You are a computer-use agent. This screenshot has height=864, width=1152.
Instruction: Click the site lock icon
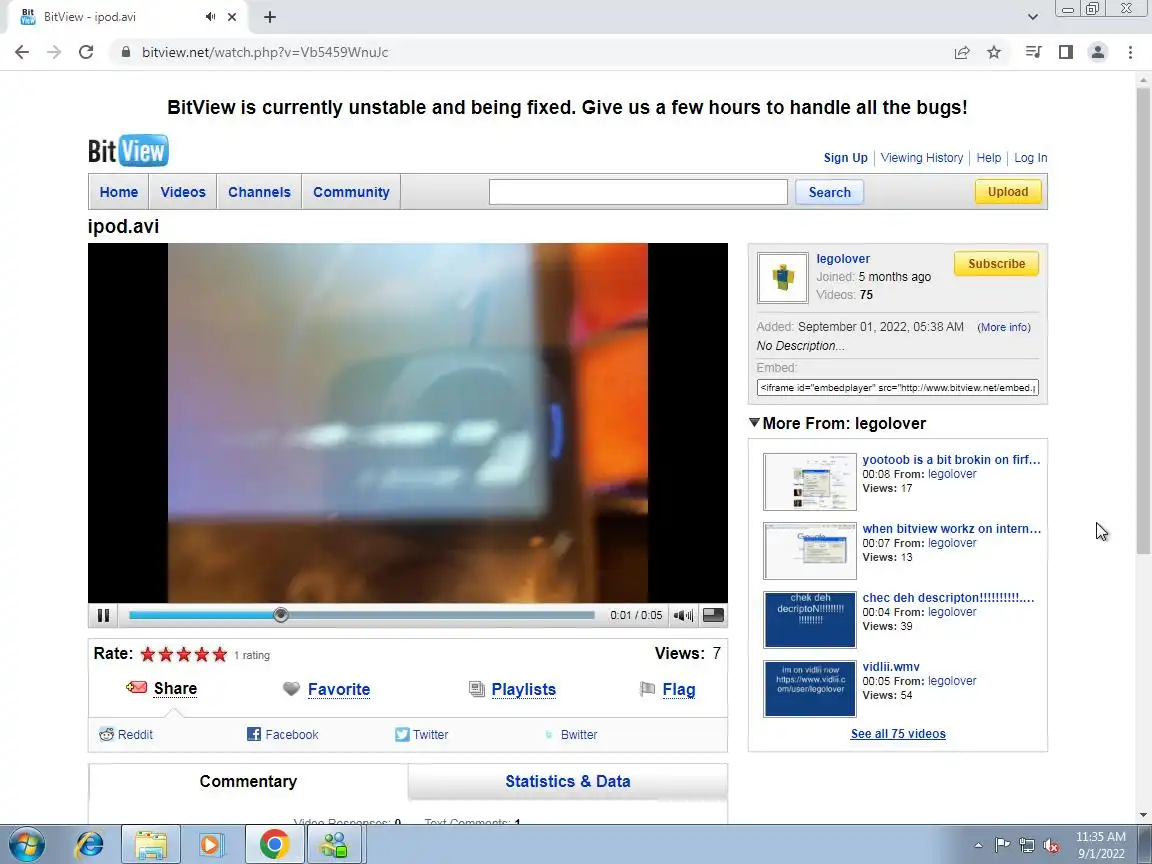tap(126, 52)
